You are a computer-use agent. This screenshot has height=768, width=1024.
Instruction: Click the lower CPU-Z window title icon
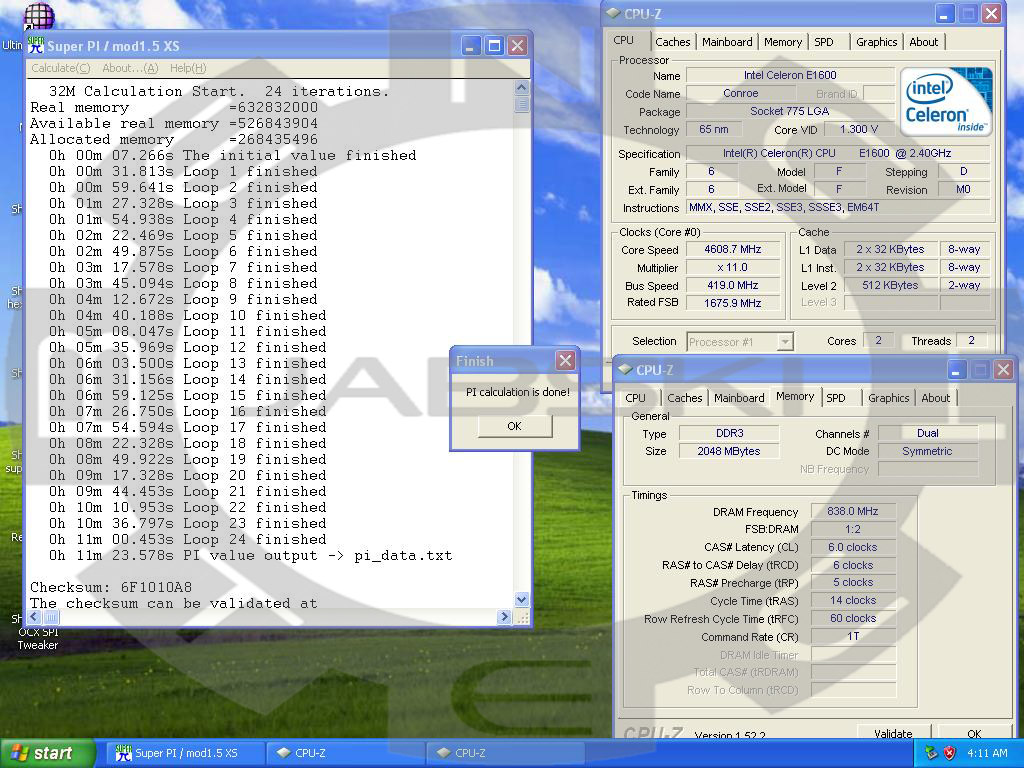coord(625,370)
